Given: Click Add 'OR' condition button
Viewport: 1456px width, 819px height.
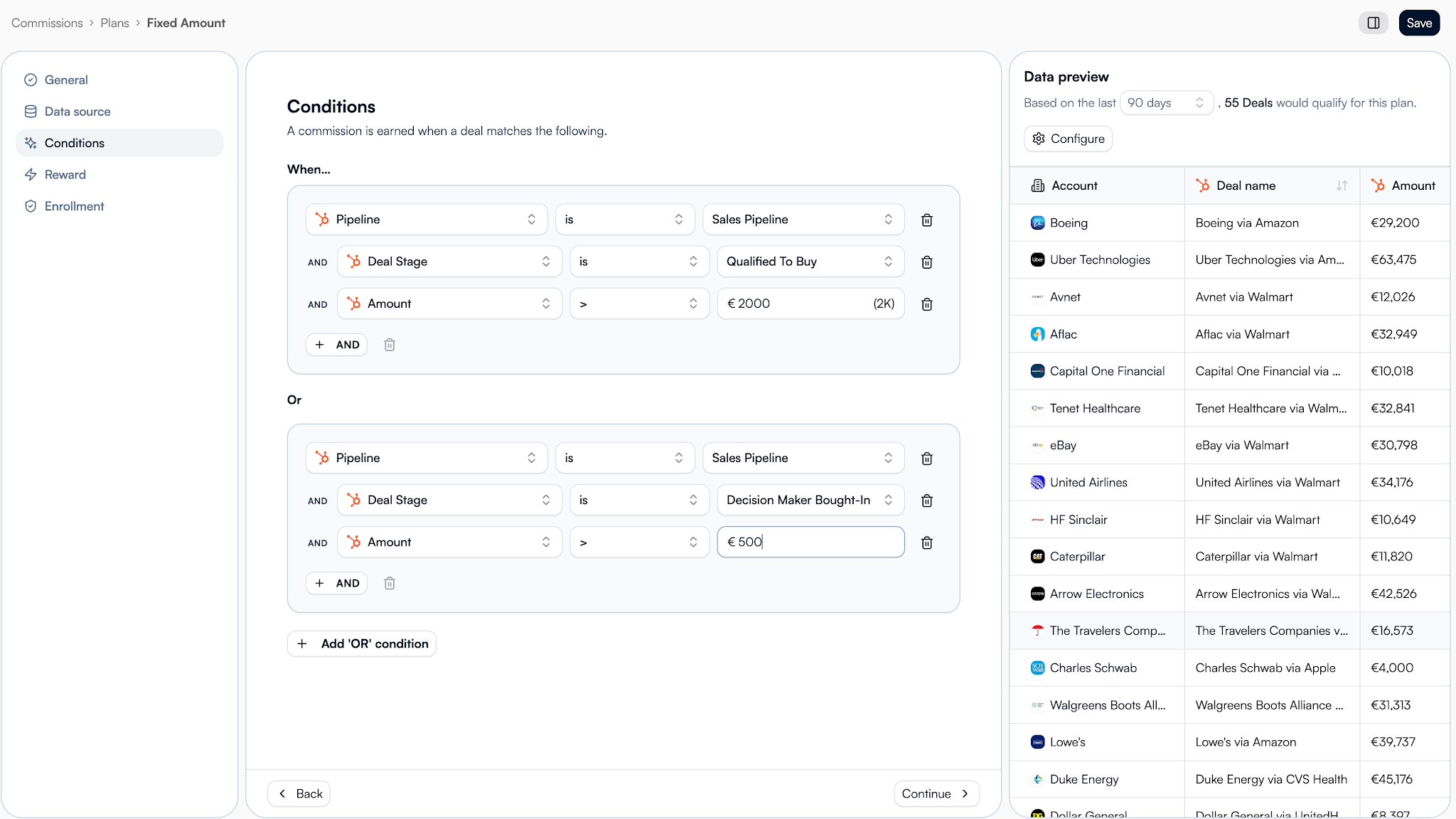Looking at the screenshot, I should point(362,643).
